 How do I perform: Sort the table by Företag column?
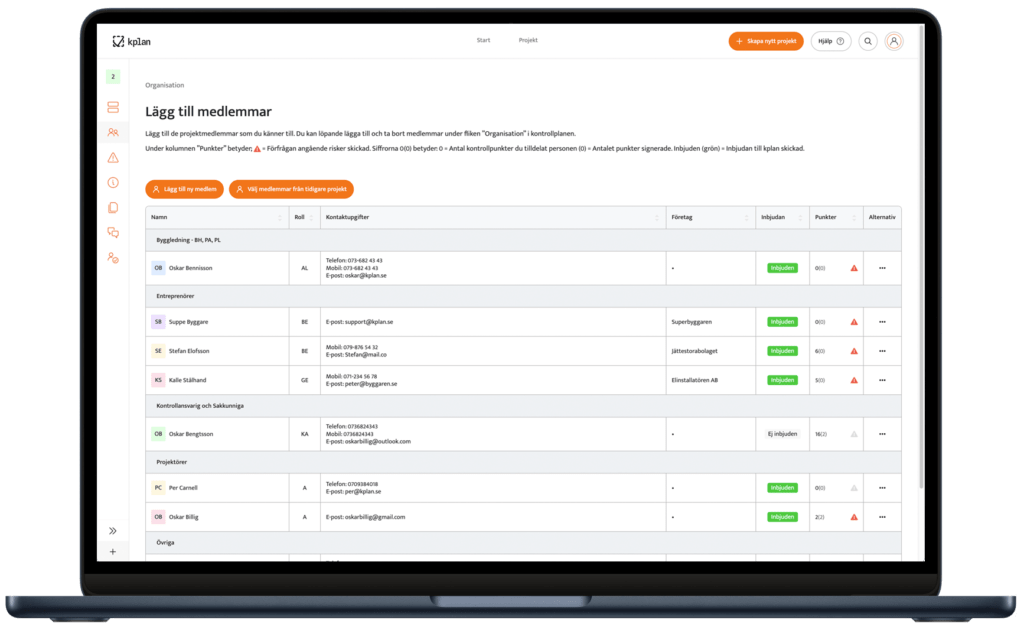[x=746, y=217]
